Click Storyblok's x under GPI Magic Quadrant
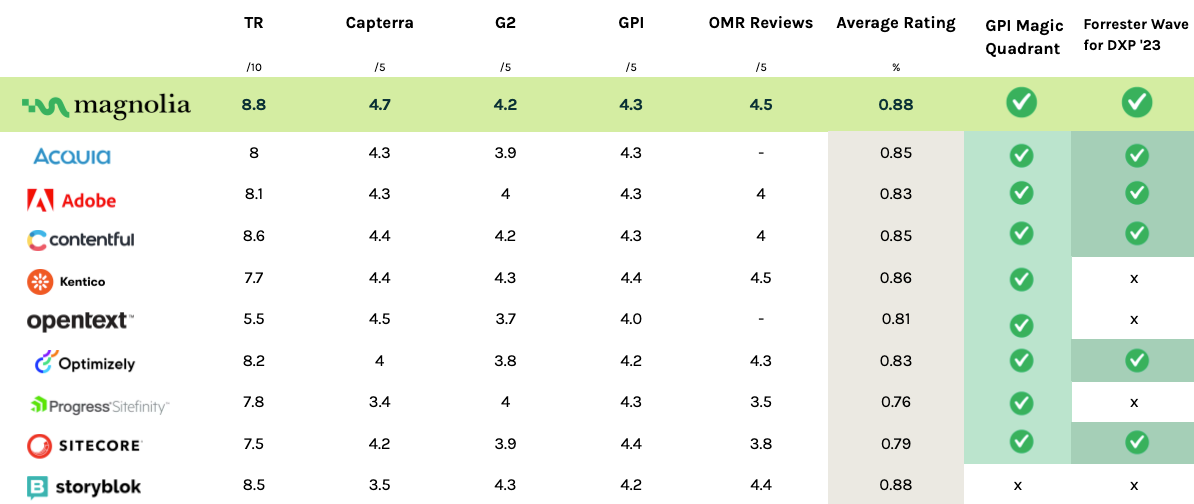Image resolution: width=1194 pixels, height=504 pixels. (1018, 485)
